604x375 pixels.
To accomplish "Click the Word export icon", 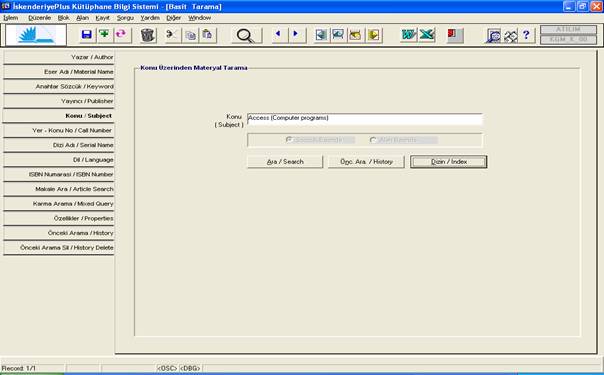I will [409, 35].
